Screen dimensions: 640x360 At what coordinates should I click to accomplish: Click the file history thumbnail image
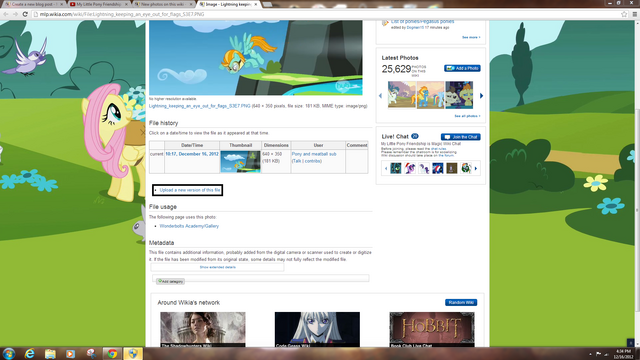pyautogui.click(x=240, y=162)
